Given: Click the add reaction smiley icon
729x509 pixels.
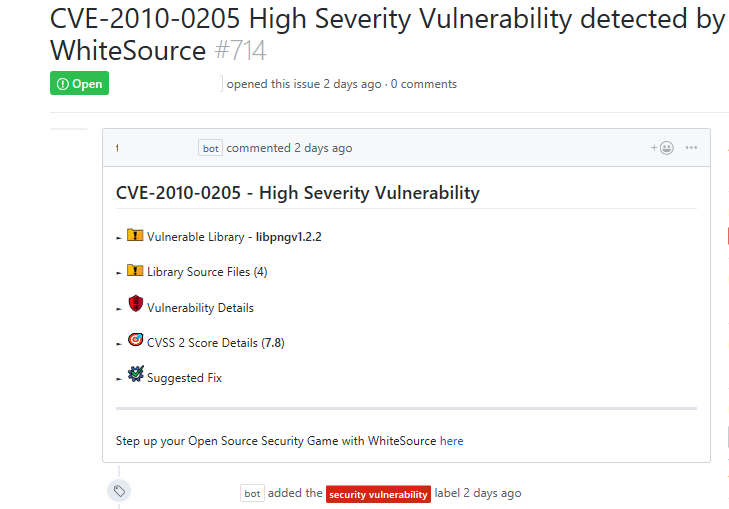Looking at the screenshot, I should 663,148.
